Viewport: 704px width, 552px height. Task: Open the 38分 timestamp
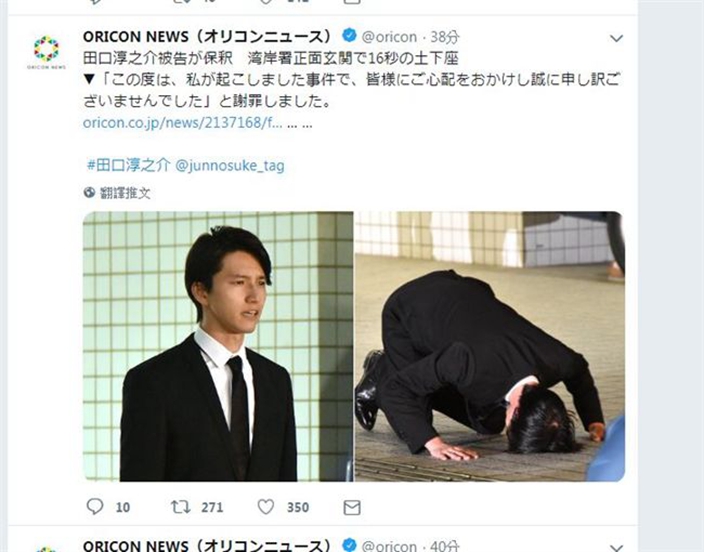pos(444,37)
